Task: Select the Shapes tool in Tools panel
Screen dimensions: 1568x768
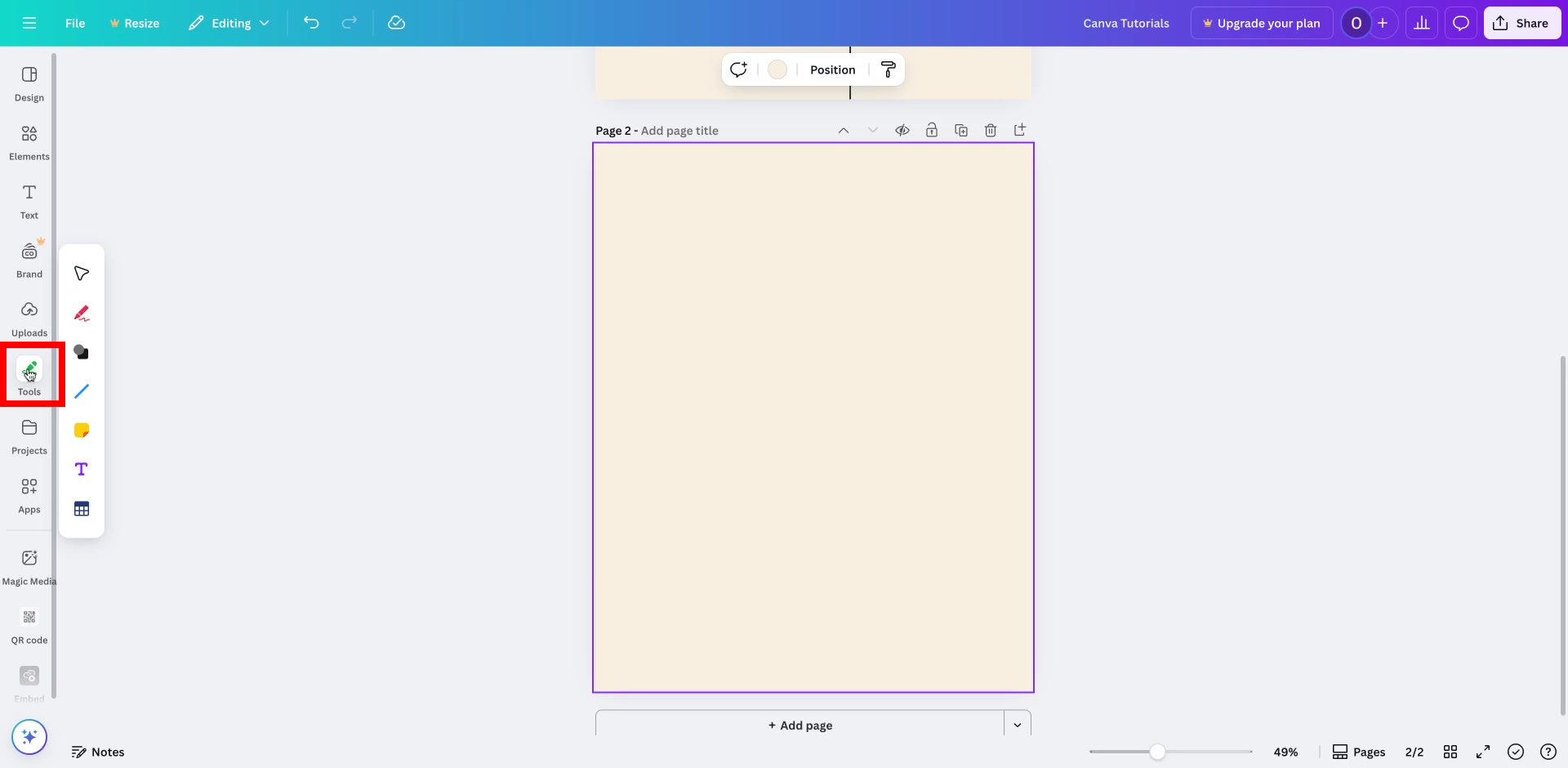Action: tap(82, 351)
